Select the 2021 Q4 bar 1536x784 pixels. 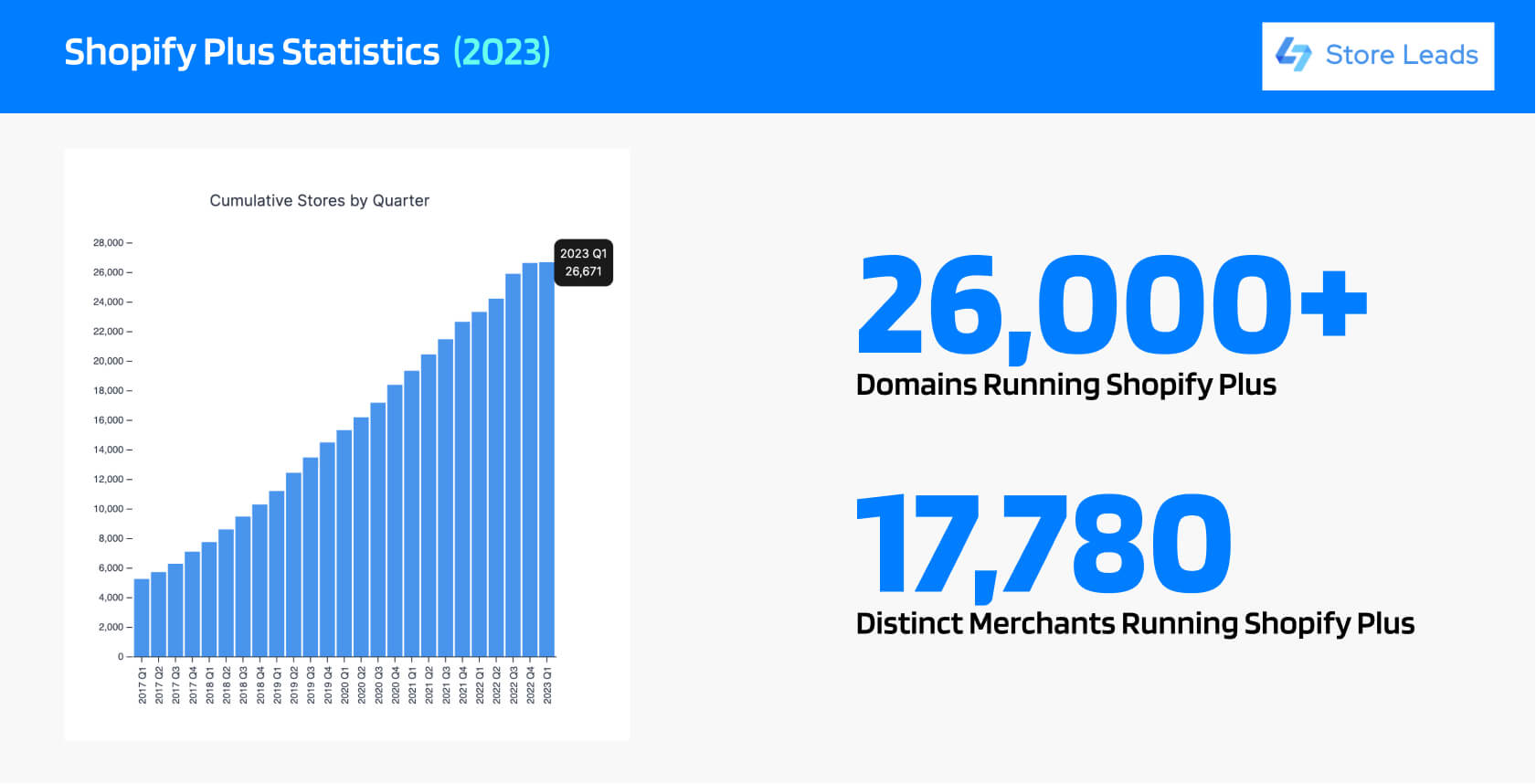tap(462, 489)
